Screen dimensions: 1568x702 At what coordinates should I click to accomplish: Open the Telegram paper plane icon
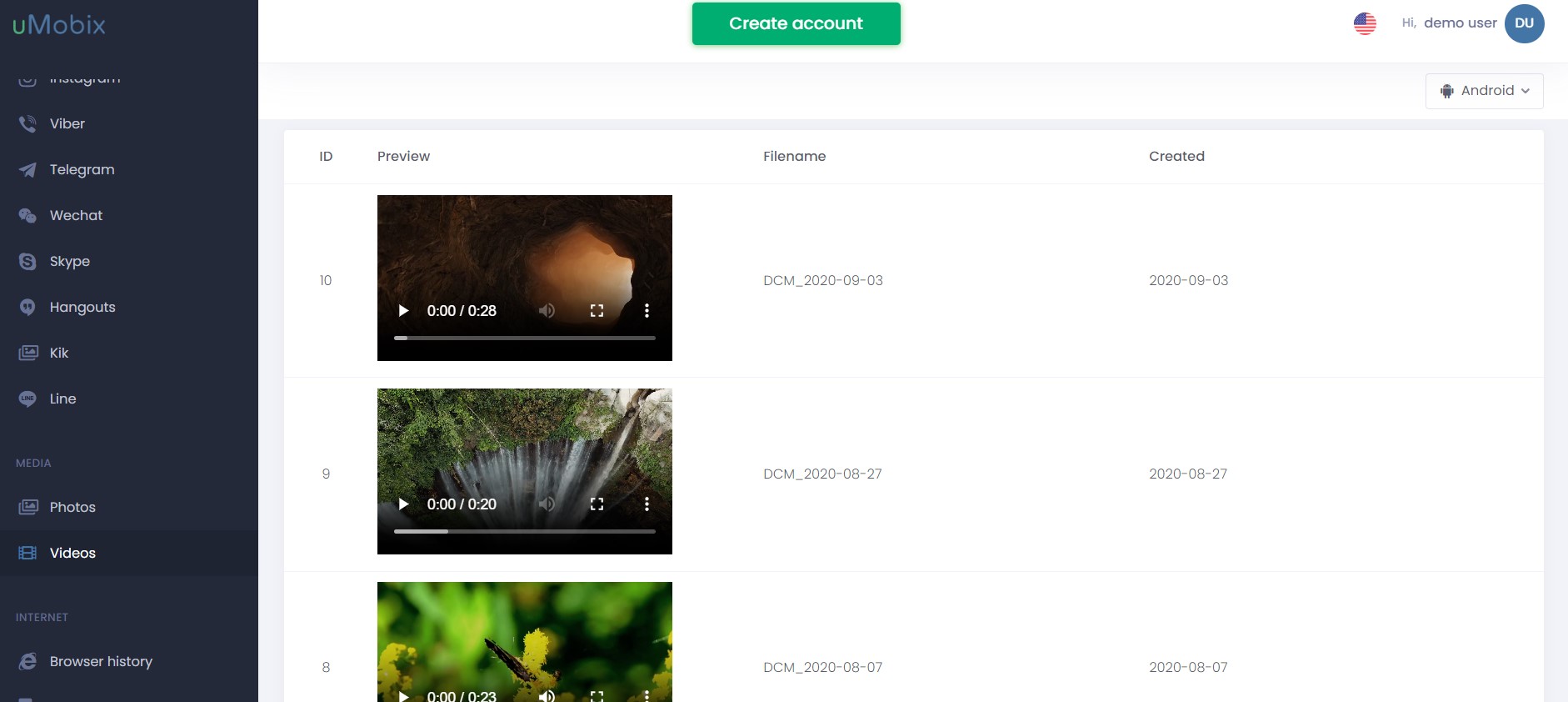coord(27,169)
